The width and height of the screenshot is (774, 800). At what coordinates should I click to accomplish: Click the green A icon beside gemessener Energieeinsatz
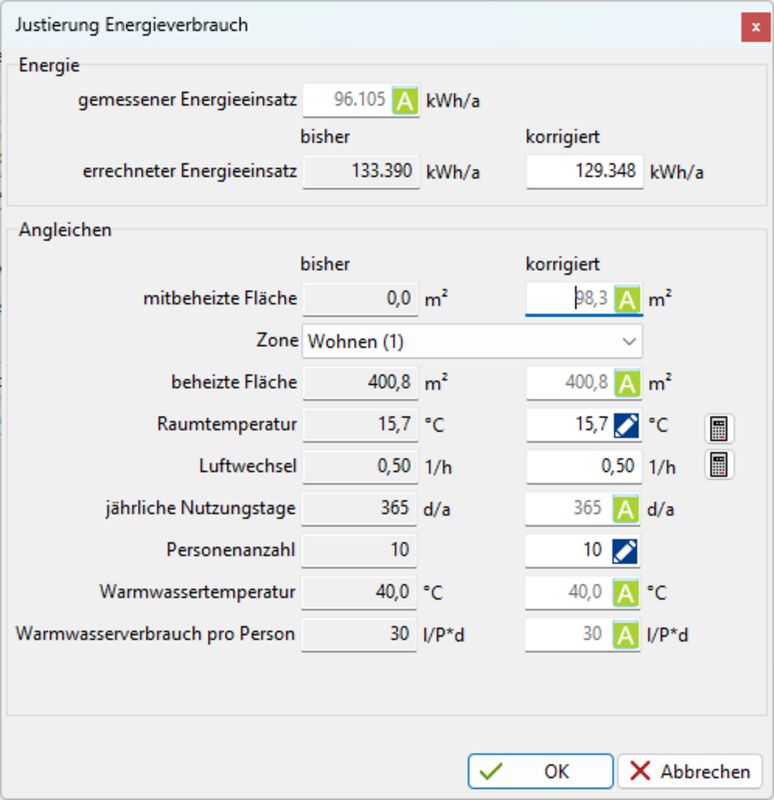tap(405, 101)
